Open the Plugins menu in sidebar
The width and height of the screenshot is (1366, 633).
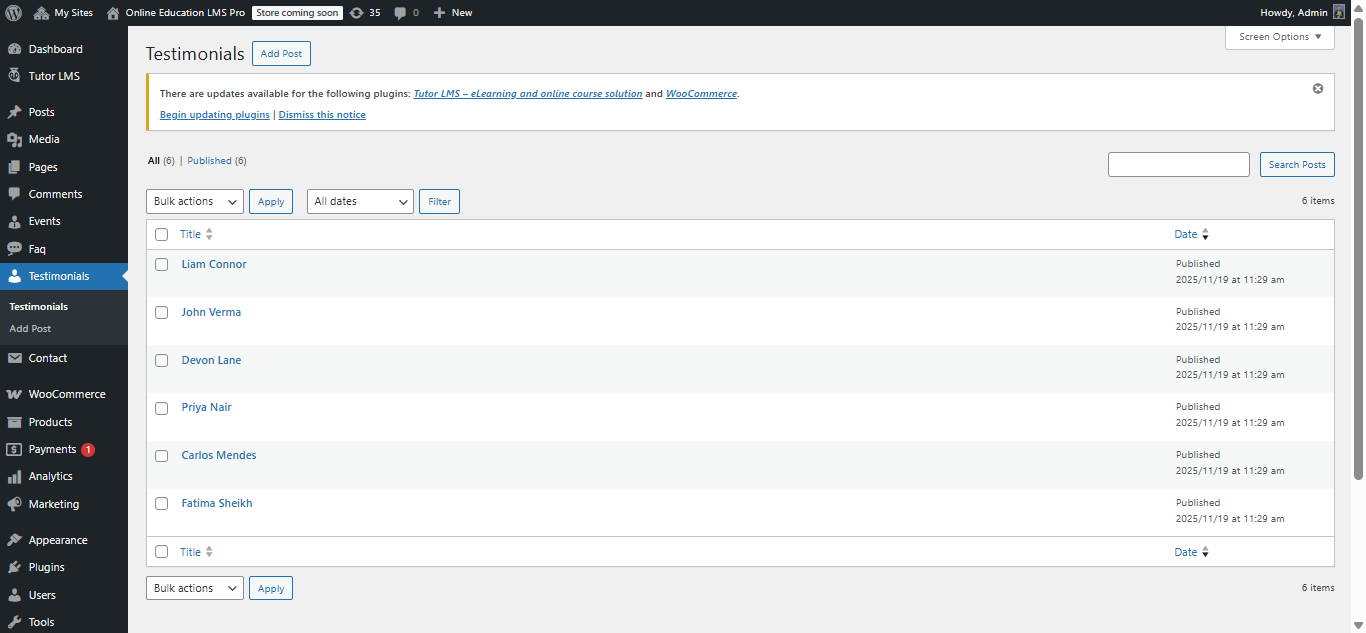(x=46, y=567)
